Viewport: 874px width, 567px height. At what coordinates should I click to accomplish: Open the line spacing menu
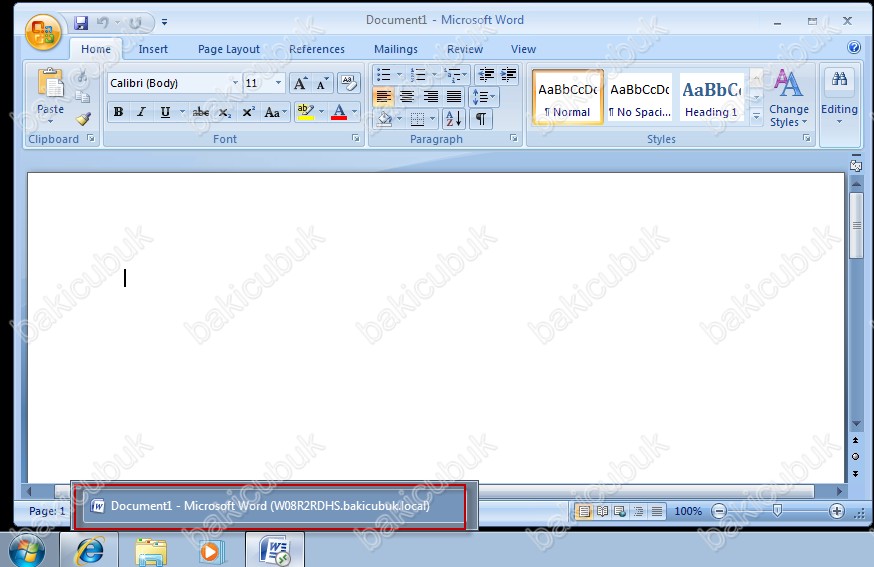484,97
